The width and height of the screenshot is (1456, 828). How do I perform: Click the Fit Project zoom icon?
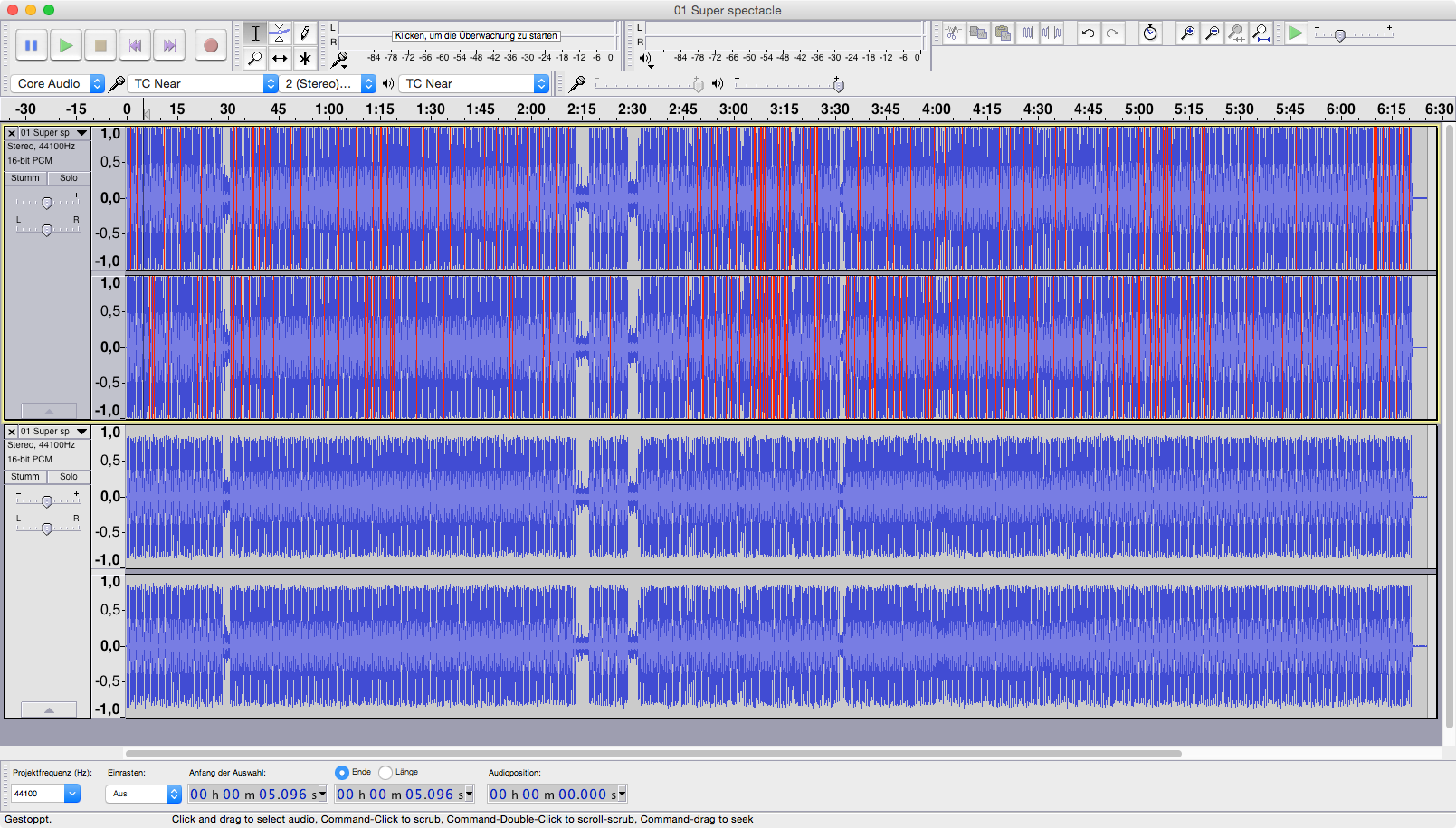pos(1261,33)
